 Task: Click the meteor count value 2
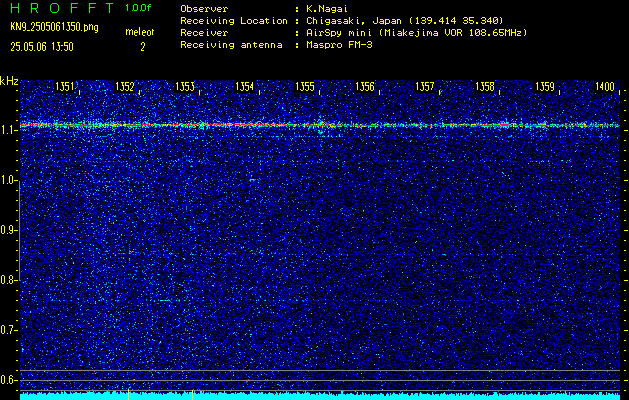pos(142,47)
